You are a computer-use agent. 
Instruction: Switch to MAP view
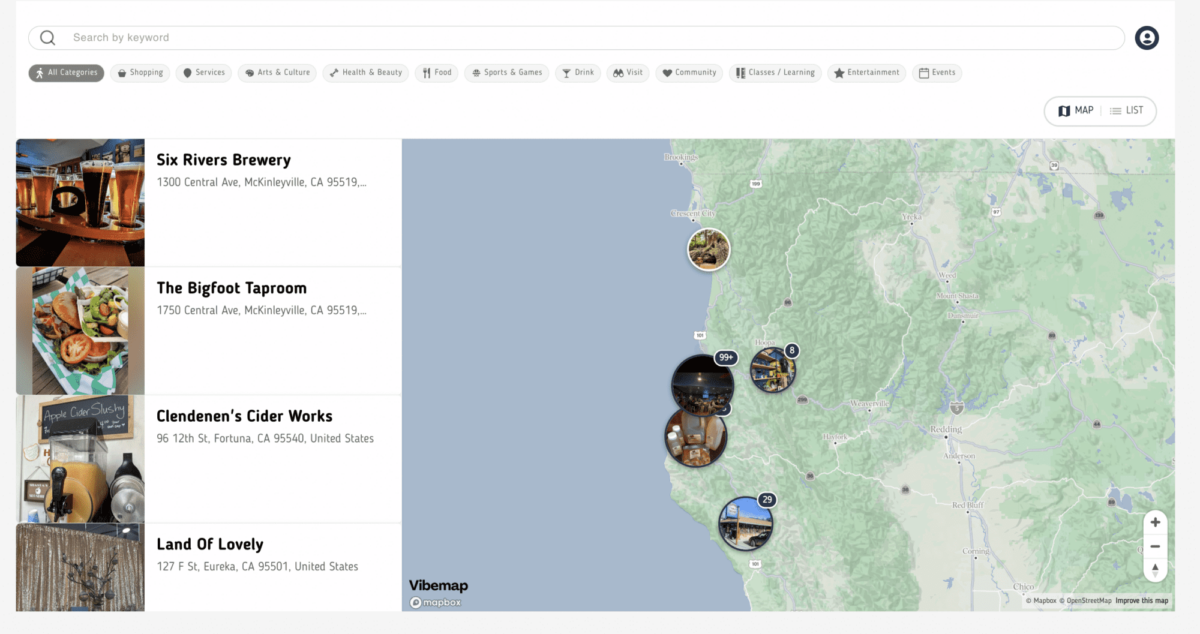tap(1076, 111)
